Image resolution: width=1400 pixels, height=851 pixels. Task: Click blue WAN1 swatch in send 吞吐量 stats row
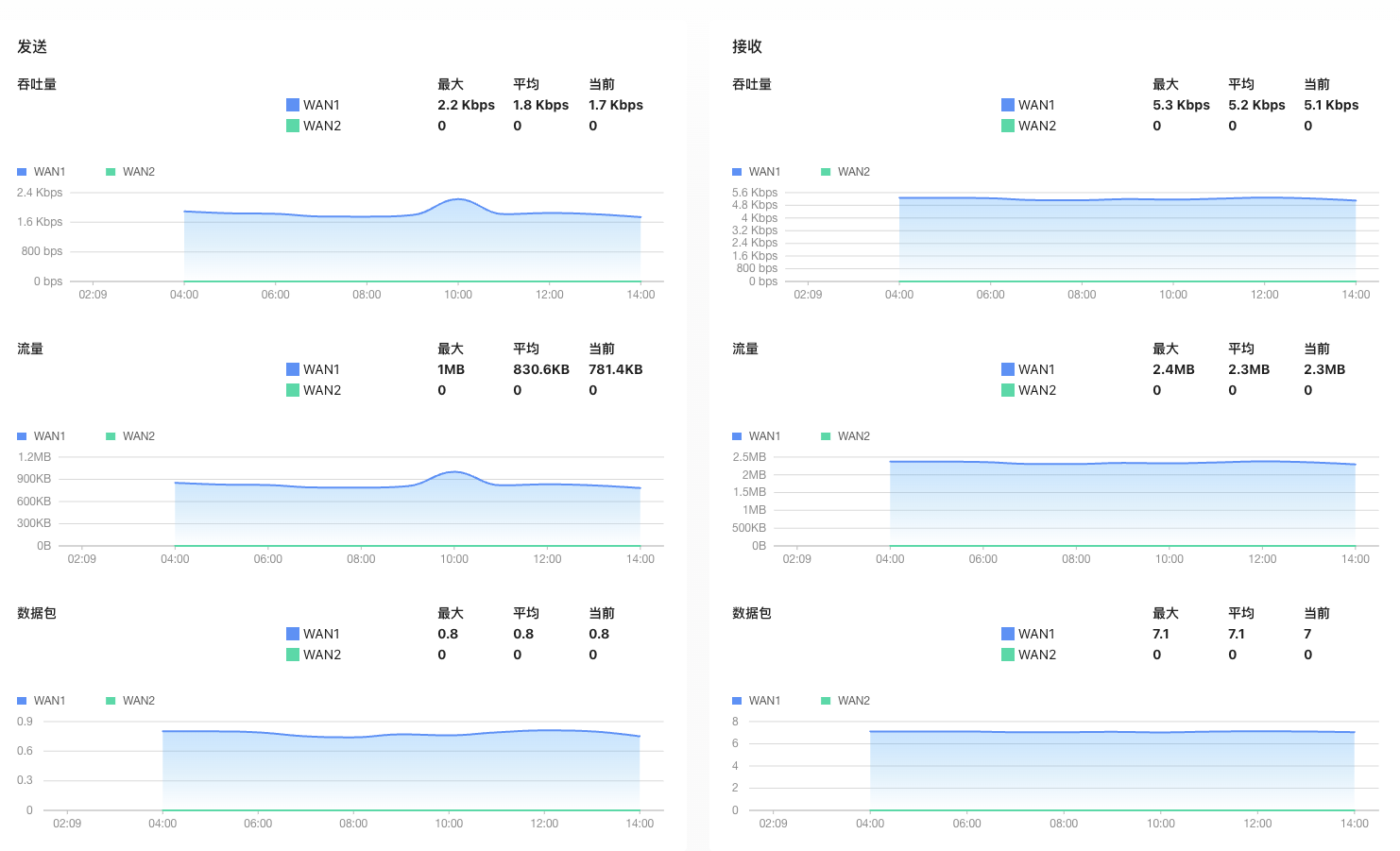[293, 105]
